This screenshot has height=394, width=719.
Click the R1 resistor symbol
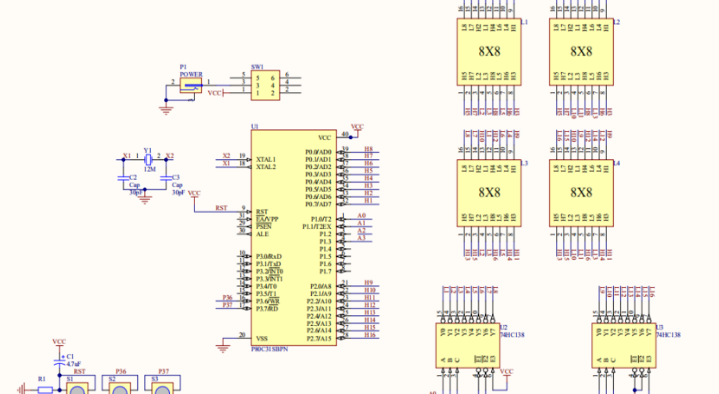pyautogui.click(x=45, y=390)
